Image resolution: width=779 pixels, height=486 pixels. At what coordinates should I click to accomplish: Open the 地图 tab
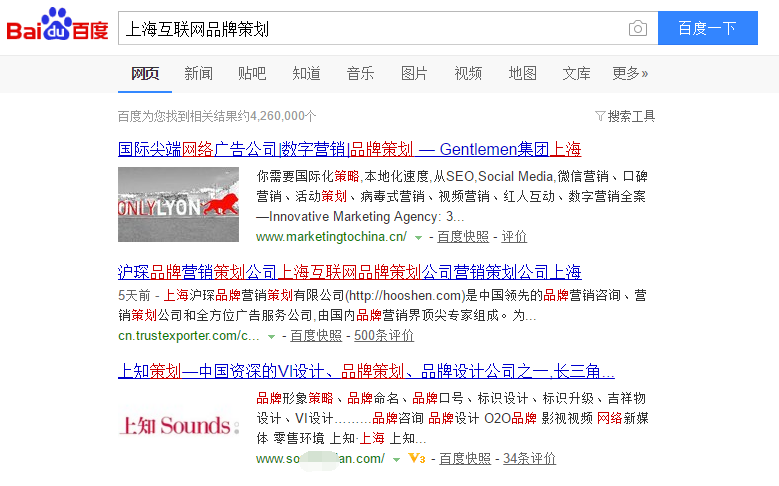[x=522, y=74]
